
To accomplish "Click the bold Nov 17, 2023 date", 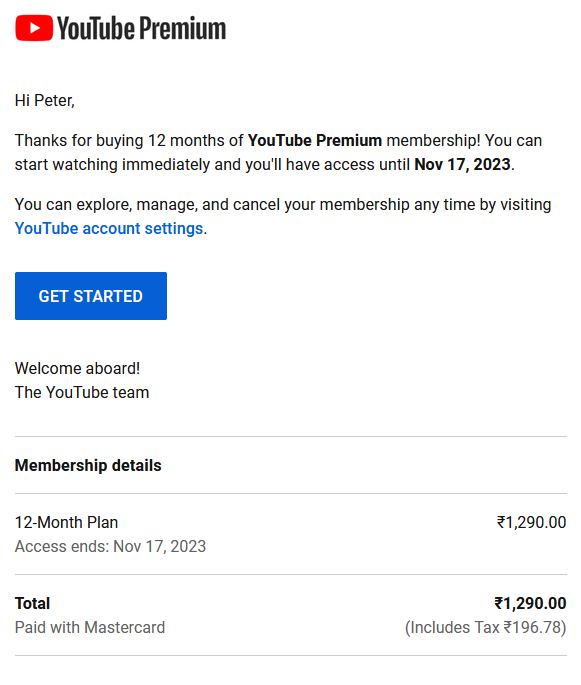I will pos(462,164).
